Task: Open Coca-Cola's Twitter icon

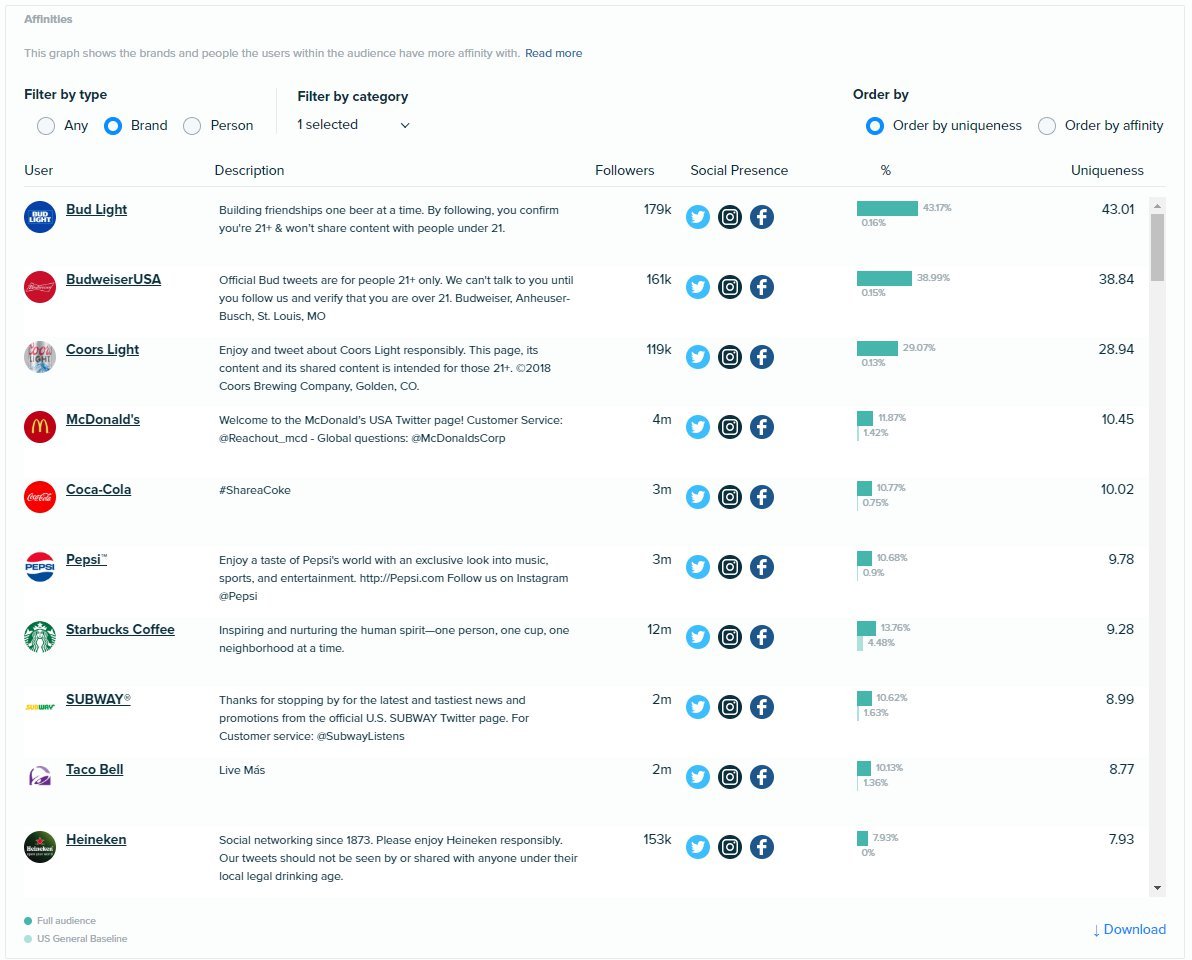Action: [x=697, y=496]
